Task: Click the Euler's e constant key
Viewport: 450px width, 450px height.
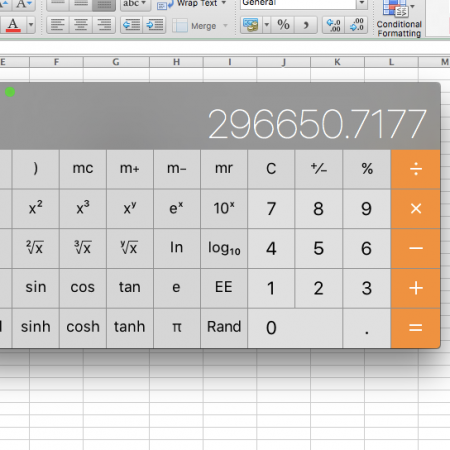Action: pyautogui.click(x=177, y=288)
